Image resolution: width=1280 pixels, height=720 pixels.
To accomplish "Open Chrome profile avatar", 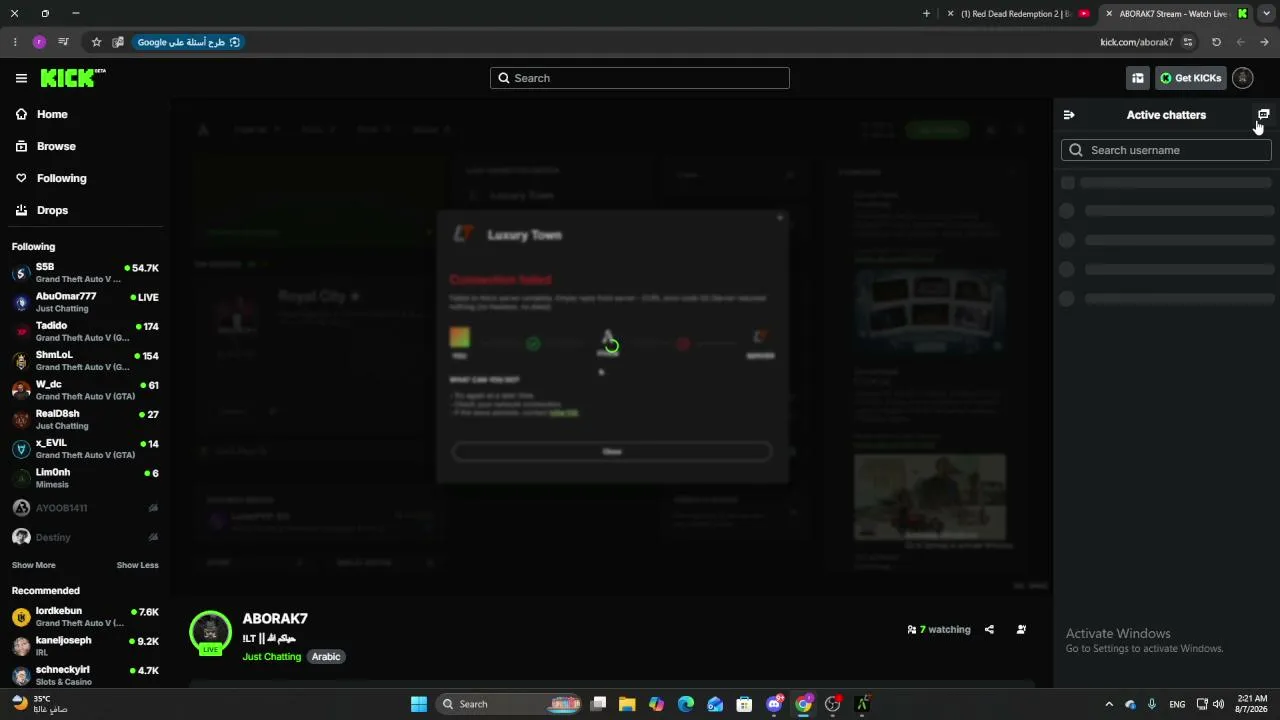I will pyautogui.click(x=39, y=42).
